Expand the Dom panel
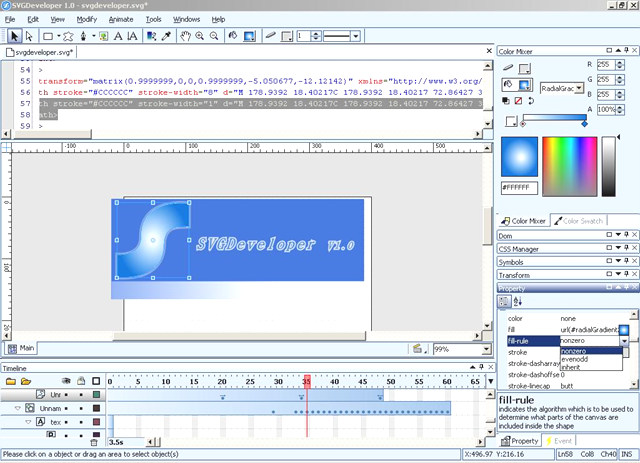The width and height of the screenshot is (640, 463). coord(618,235)
